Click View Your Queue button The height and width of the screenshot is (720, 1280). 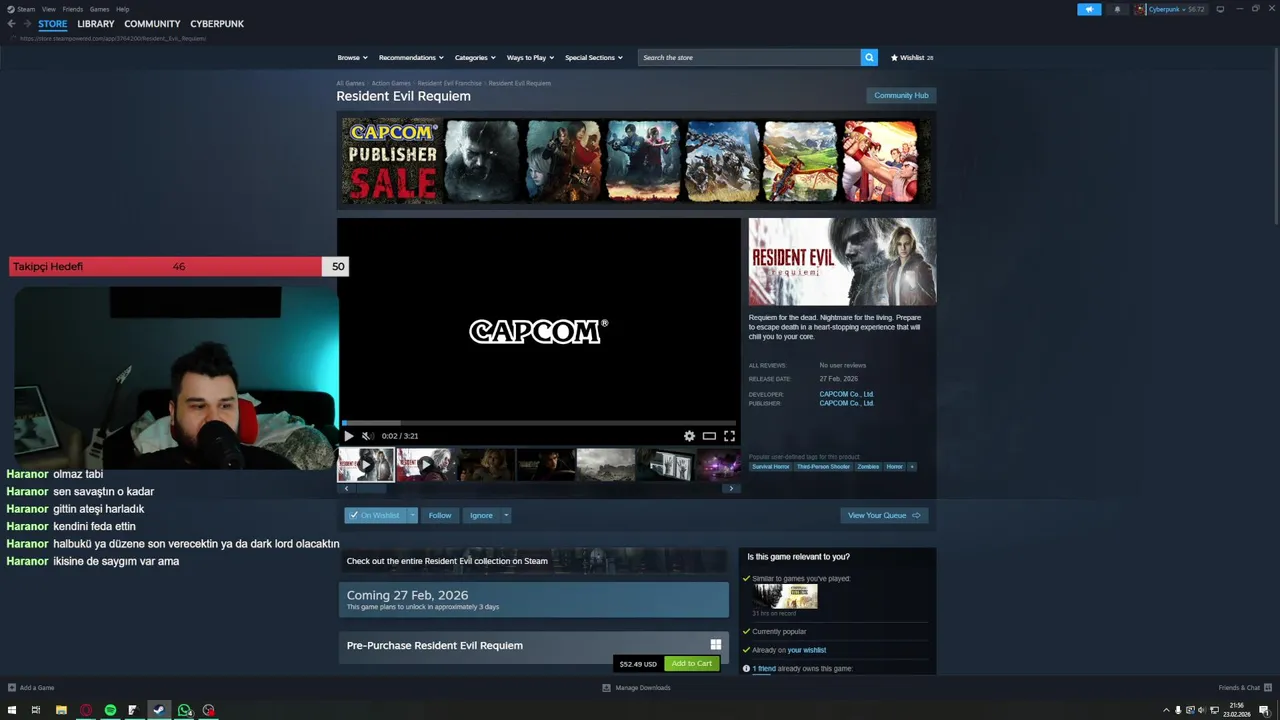click(x=884, y=515)
